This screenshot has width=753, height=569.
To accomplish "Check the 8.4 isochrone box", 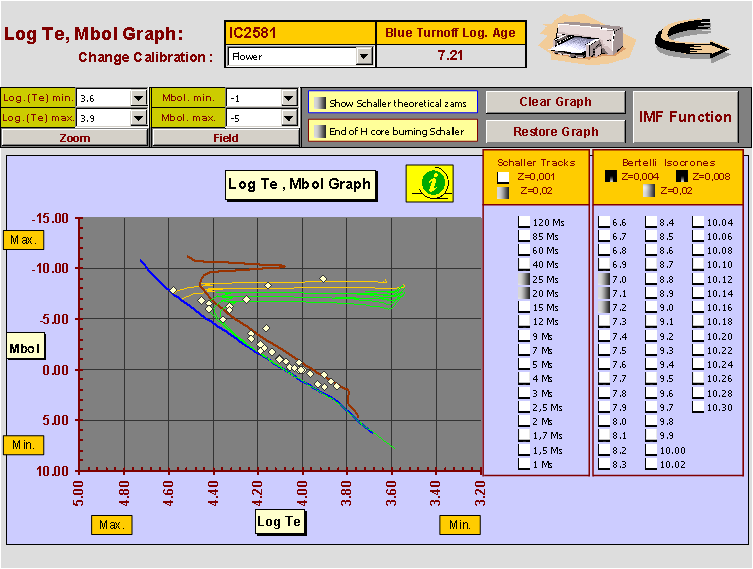I will pos(651,222).
